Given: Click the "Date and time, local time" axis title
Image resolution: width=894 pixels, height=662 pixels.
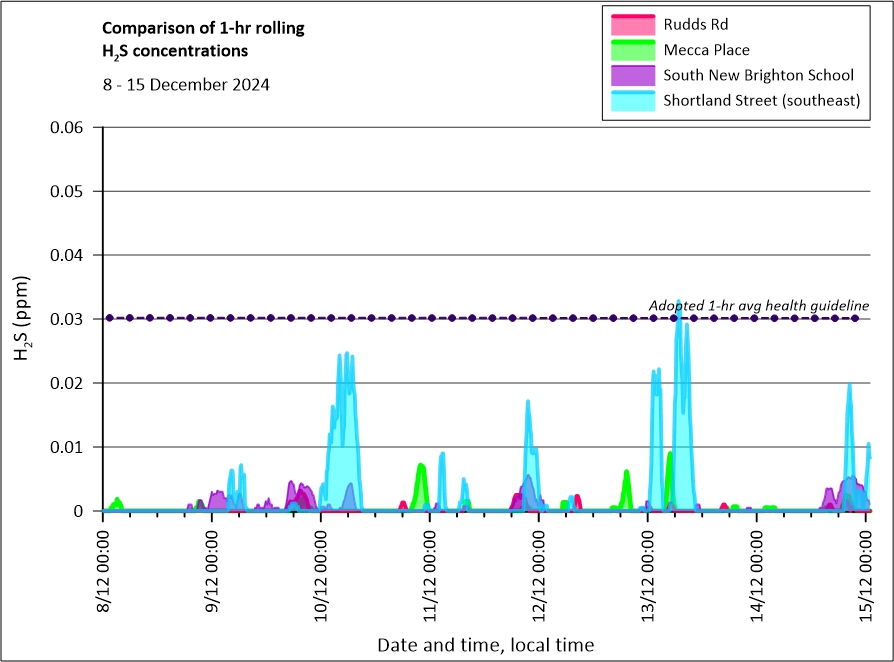Looking at the screenshot, I should click(x=485, y=645).
